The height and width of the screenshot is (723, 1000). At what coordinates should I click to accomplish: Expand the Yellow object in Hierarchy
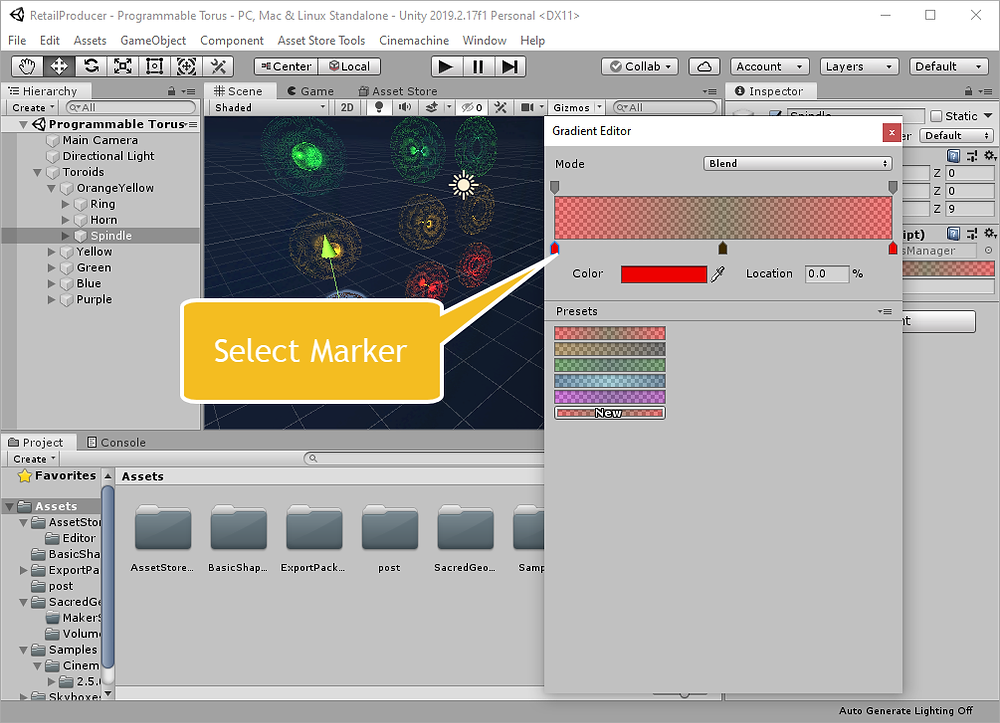coord(52,252)
